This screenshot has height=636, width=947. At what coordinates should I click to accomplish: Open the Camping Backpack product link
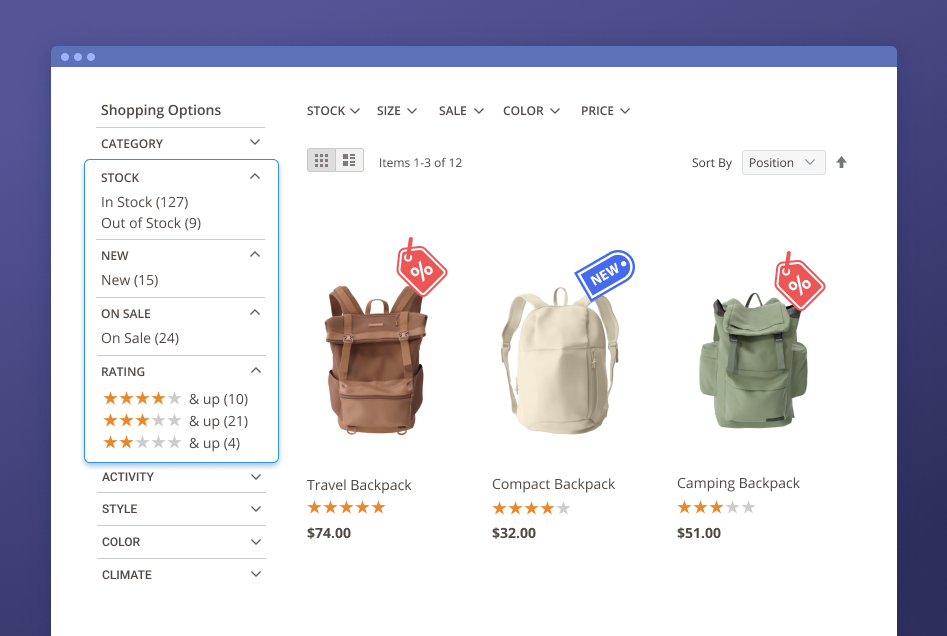pos(738,483)
